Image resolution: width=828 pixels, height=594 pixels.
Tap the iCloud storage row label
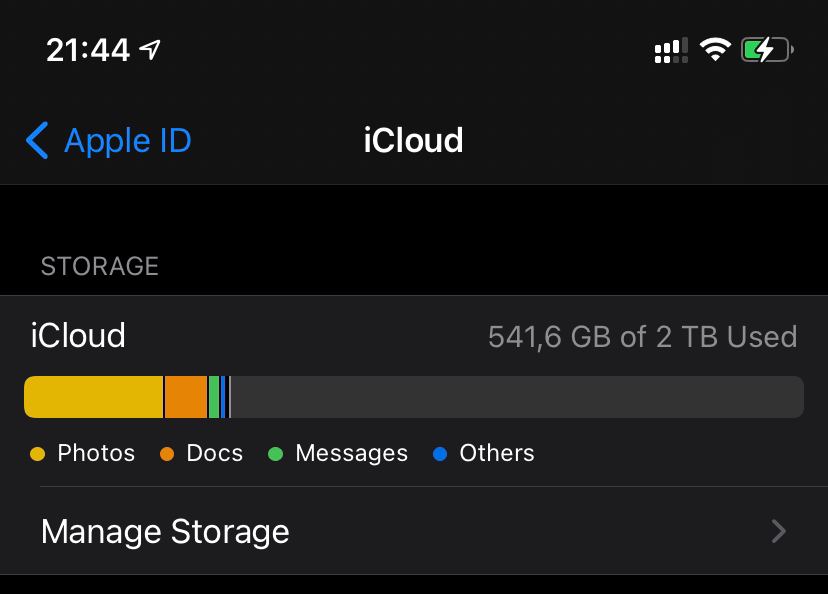78,335
